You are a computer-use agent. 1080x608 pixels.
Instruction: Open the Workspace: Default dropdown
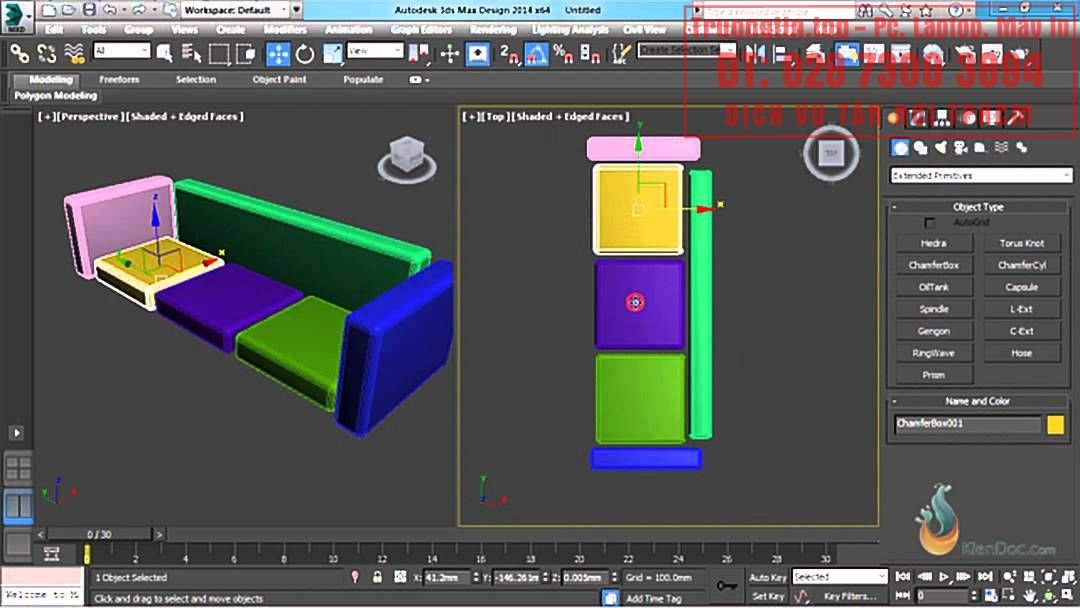point(236,9)
